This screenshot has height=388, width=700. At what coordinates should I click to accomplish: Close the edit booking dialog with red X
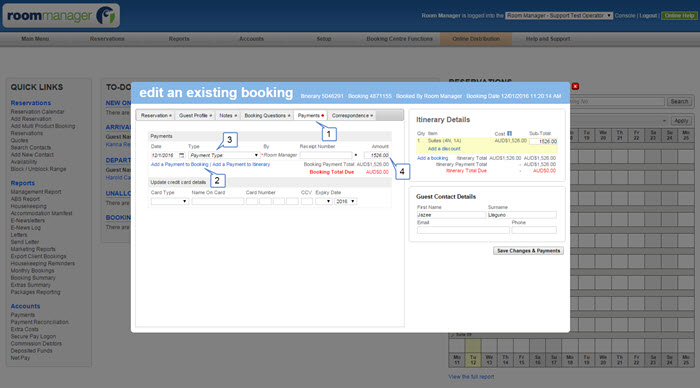point(575,86)
